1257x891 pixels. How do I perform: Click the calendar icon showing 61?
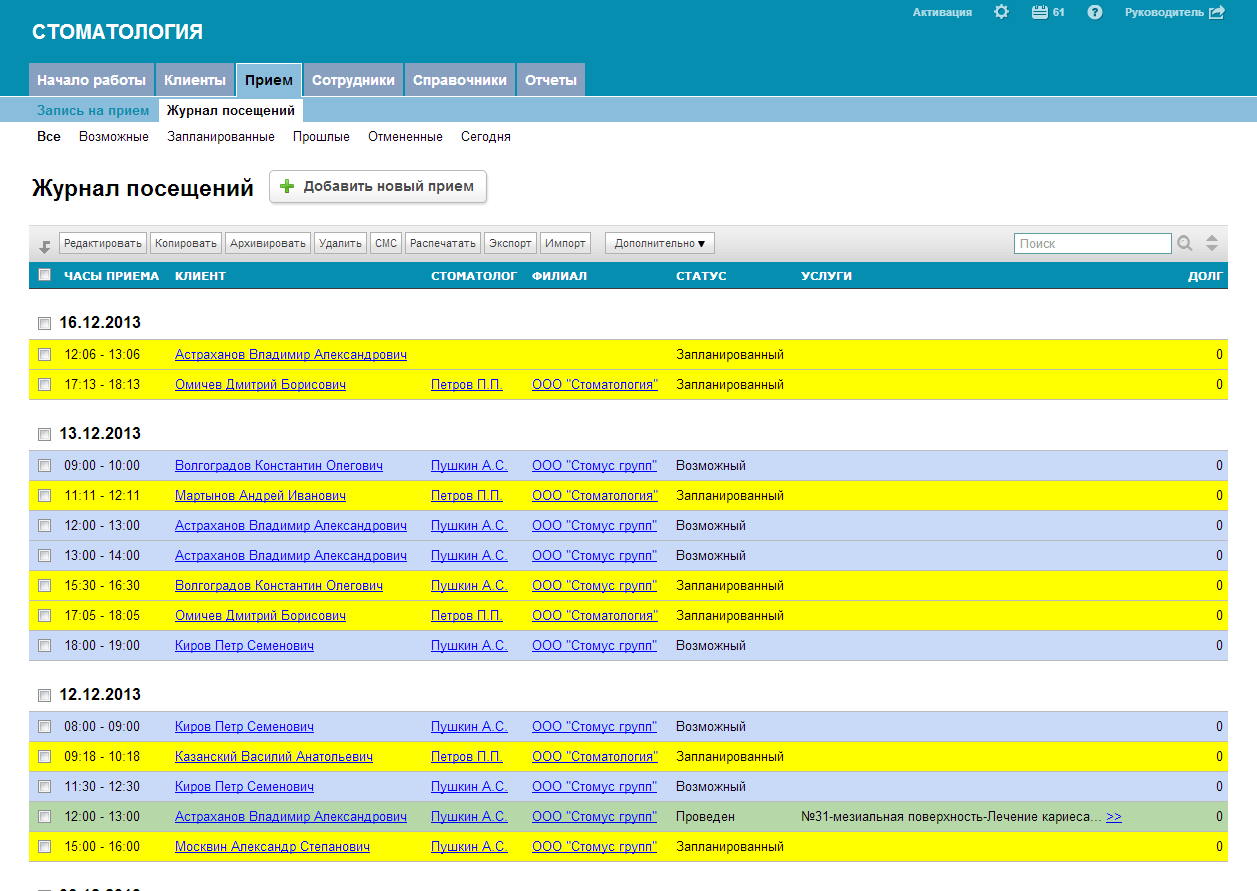[1039, 13]
